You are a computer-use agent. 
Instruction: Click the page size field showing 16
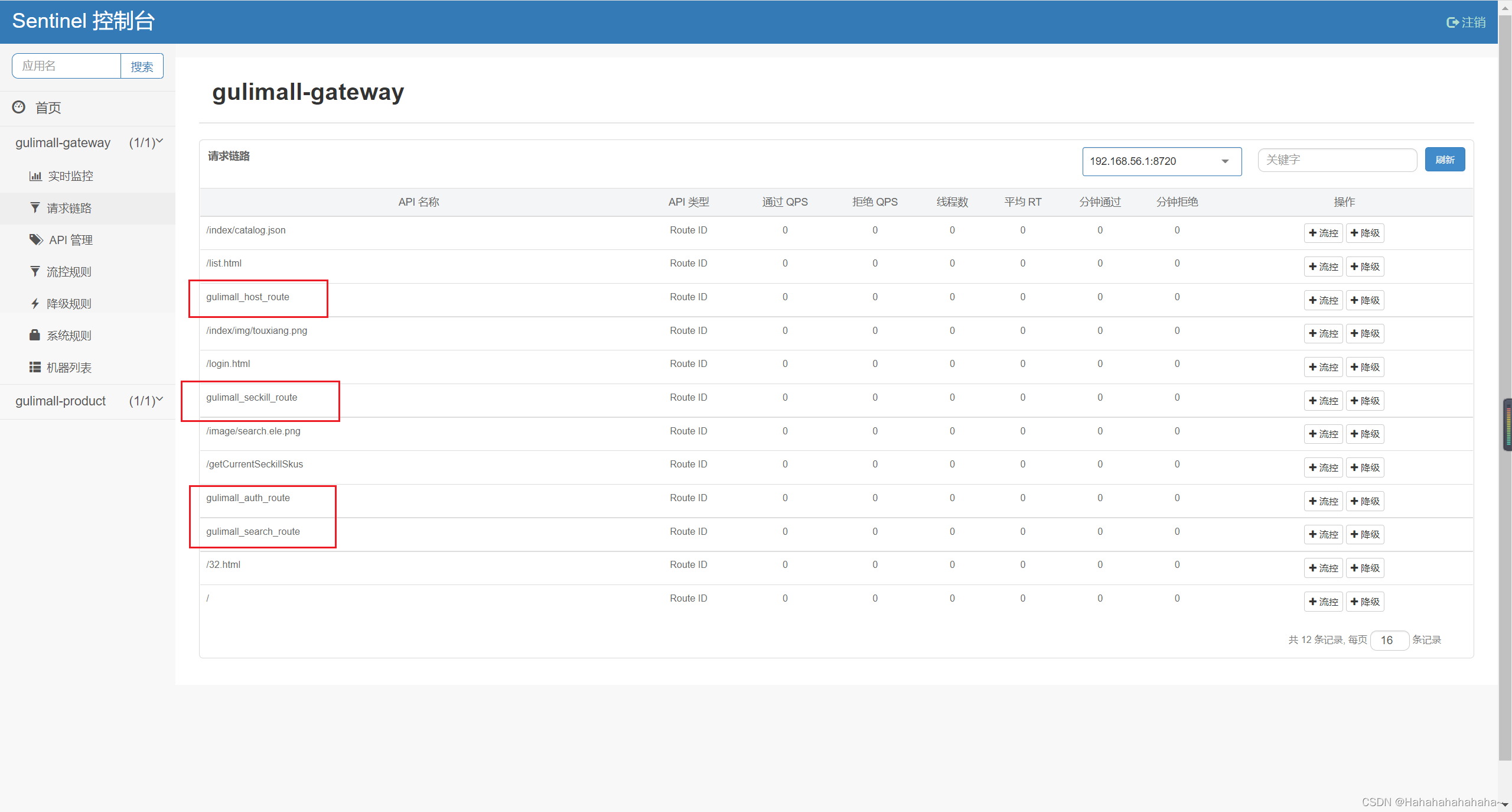1389,640
